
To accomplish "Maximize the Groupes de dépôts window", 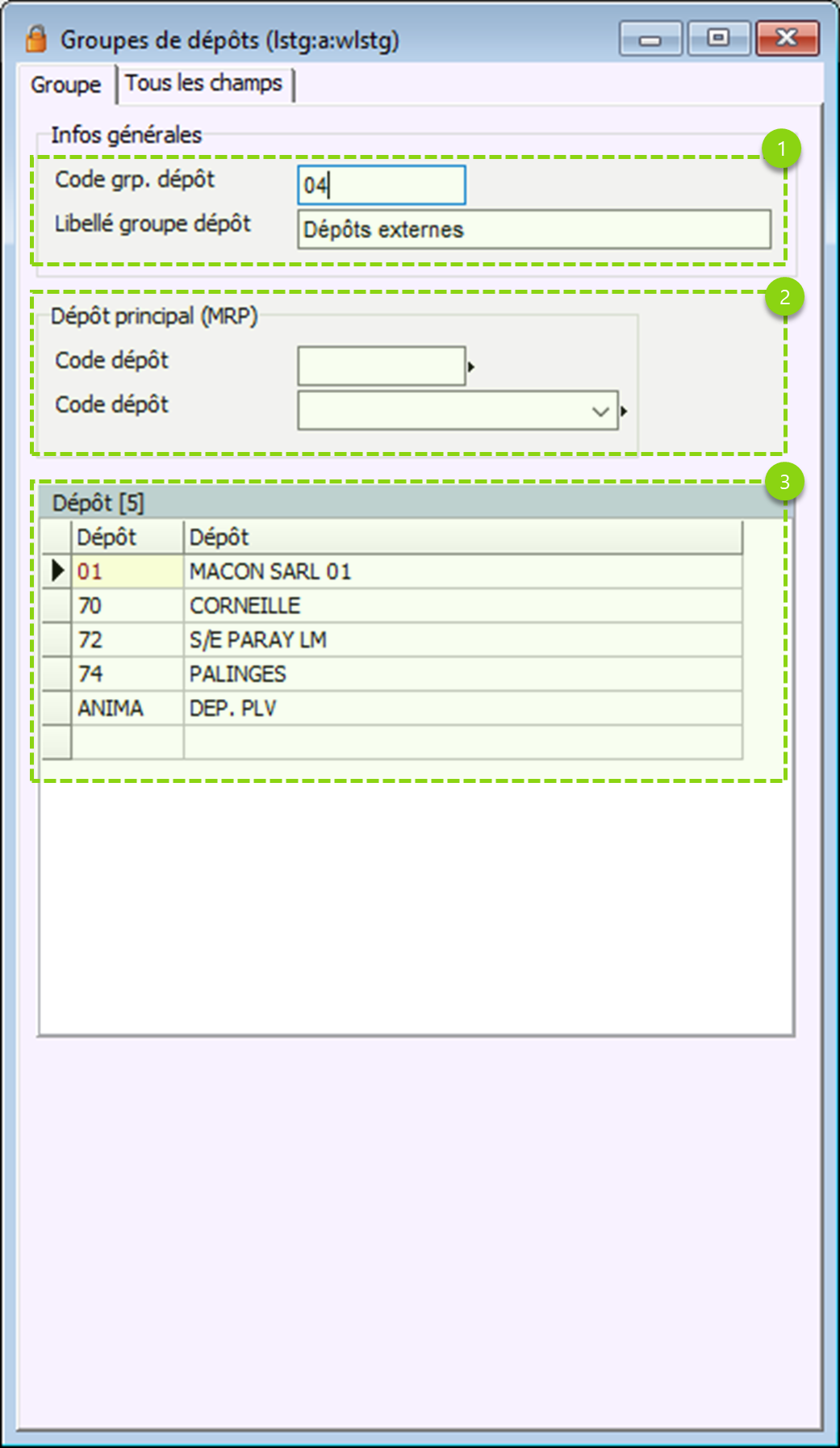I will pyautogui.click(x=718, y=39).
